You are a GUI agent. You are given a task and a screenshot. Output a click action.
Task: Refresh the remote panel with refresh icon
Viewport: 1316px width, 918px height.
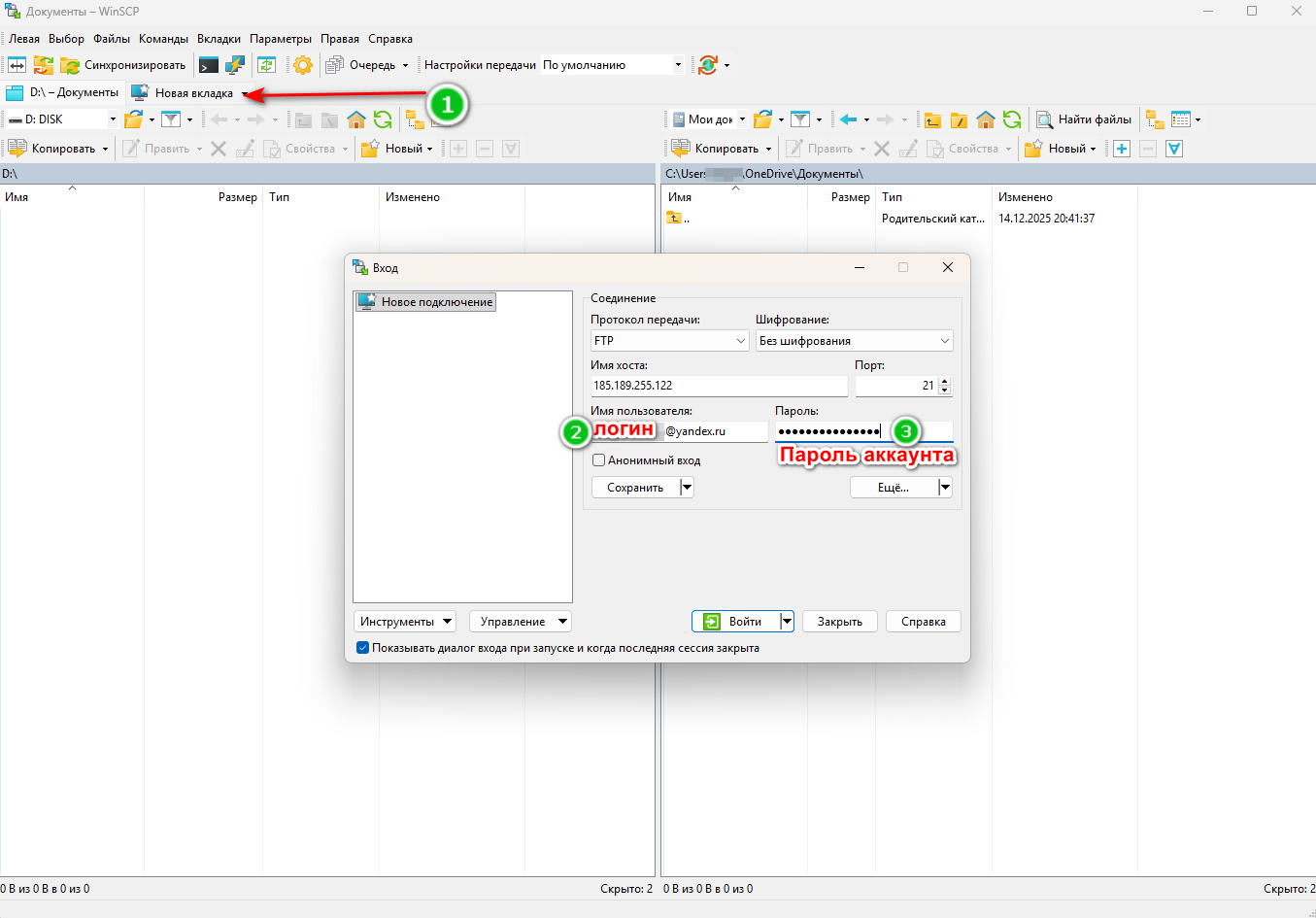coord(1012,119)
